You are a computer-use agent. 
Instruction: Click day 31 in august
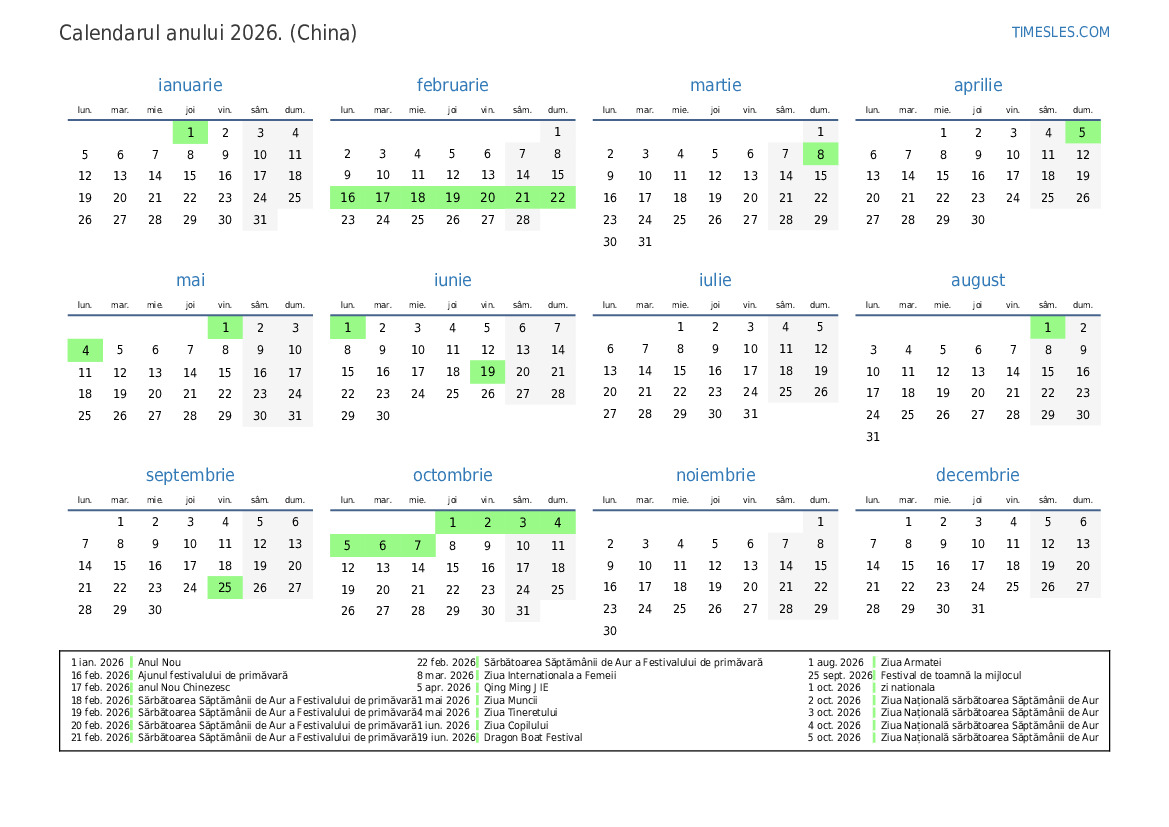pyautogui.click(x=872, y=437)
